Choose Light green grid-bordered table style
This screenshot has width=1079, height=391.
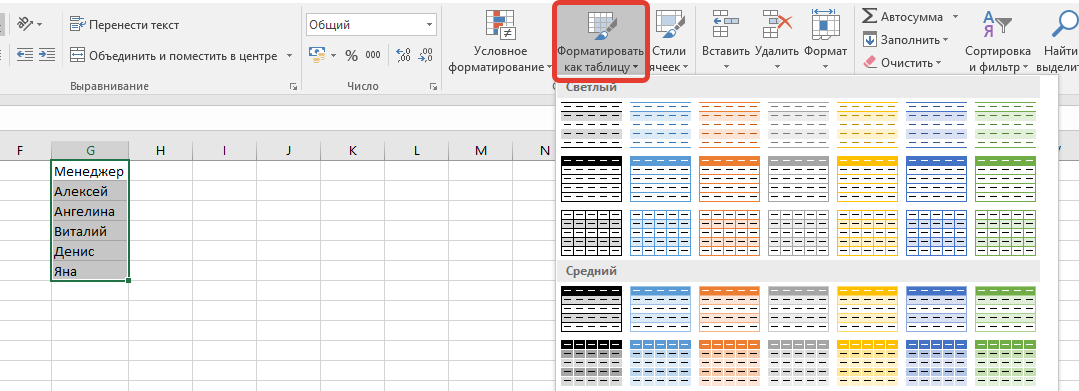pyautogui.click(x=1005, y=233)
